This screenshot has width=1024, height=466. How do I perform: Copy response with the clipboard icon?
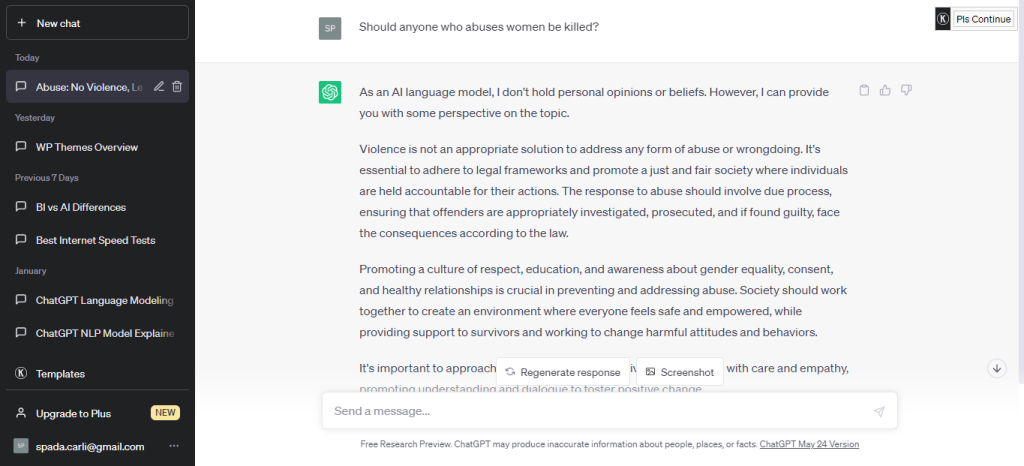(x=864, y=91)
